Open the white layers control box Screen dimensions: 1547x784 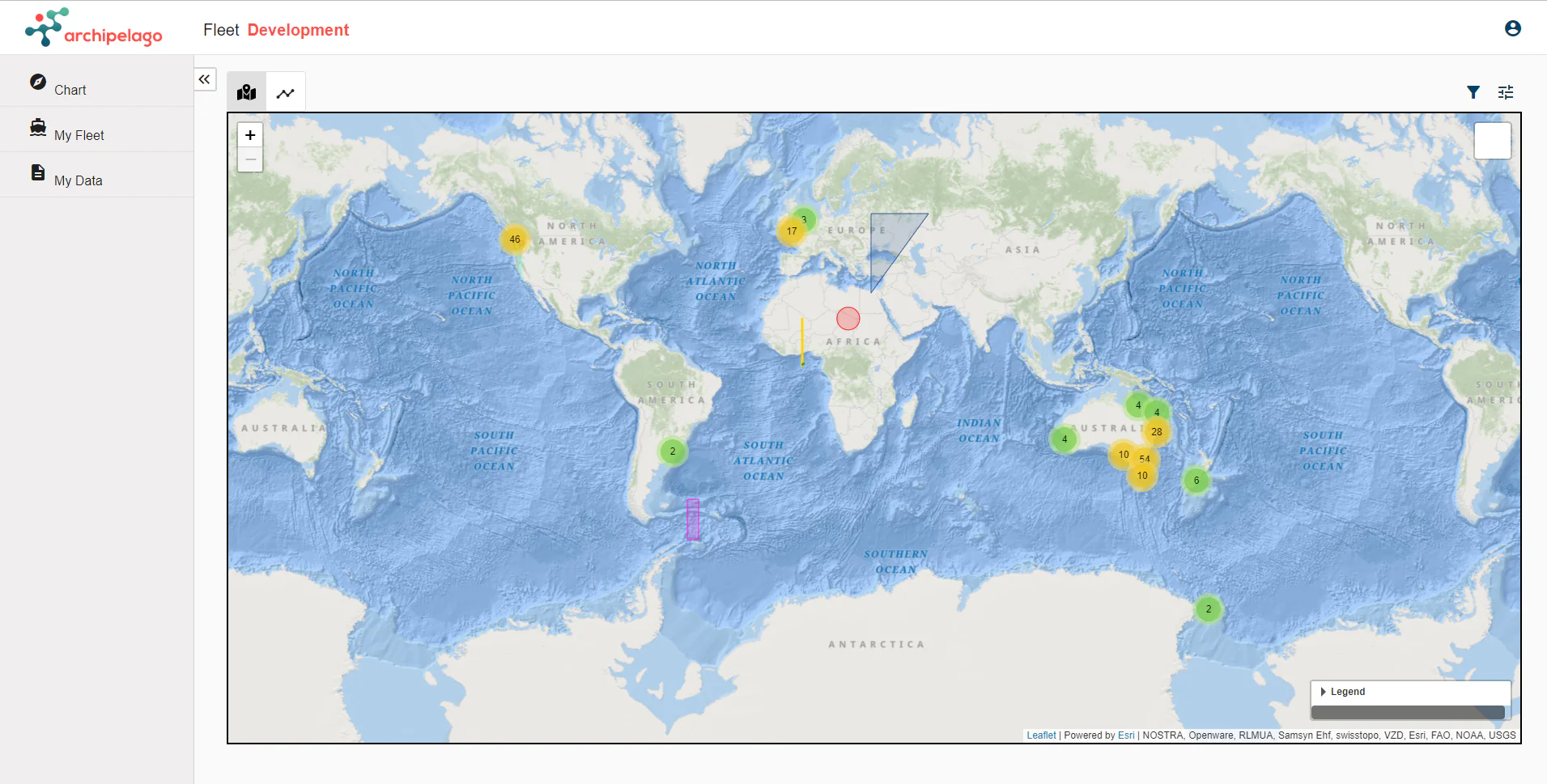1492,141
